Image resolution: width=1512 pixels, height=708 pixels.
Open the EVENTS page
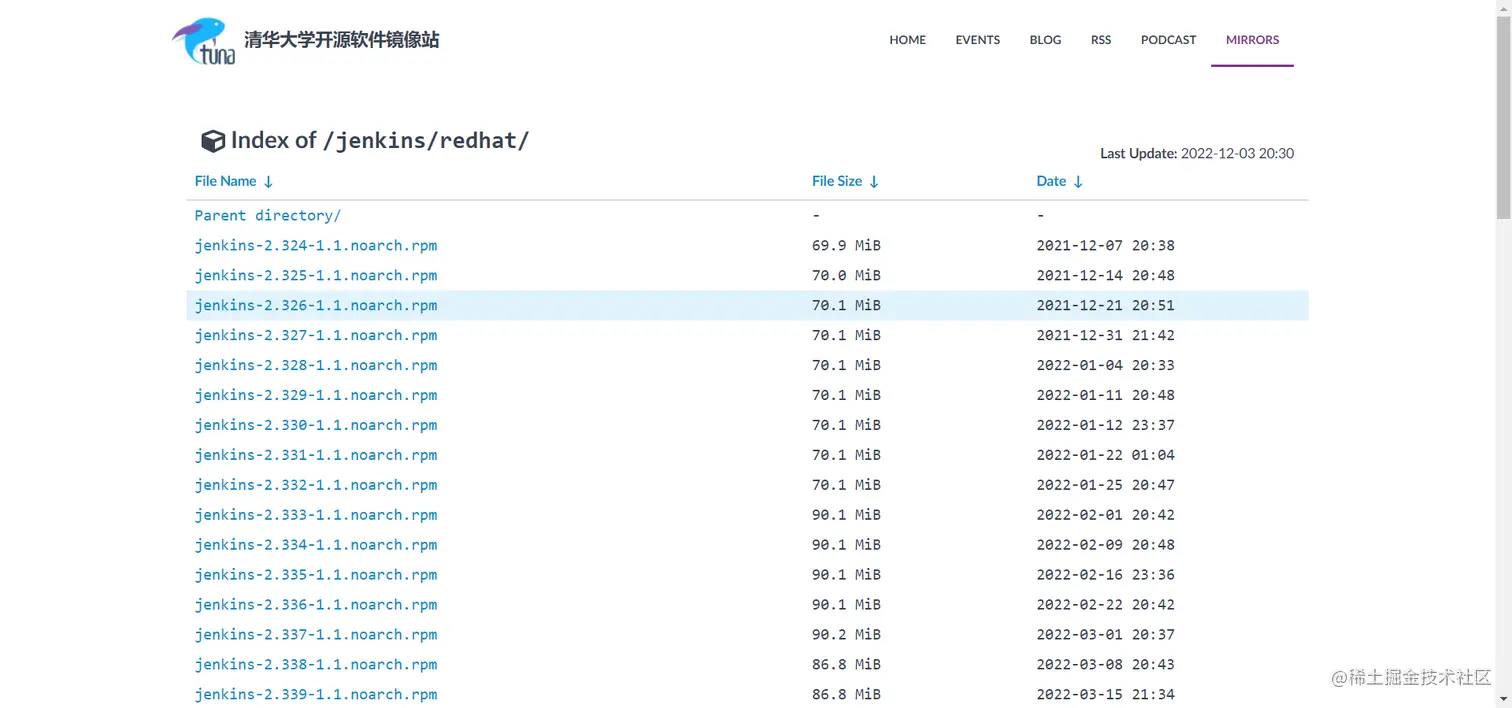coord(978,40)
